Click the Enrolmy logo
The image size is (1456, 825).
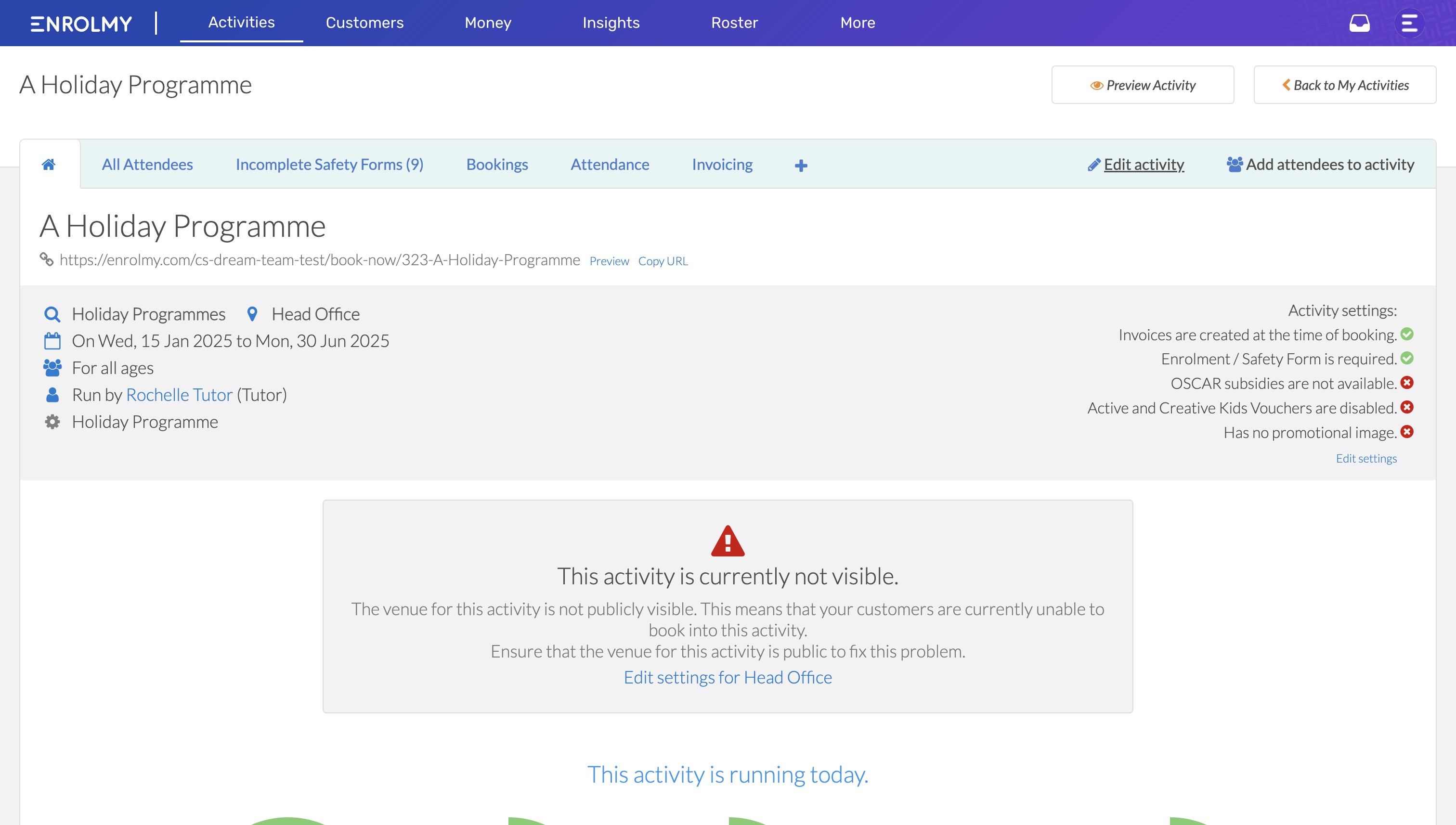click(x=81, y=23)
